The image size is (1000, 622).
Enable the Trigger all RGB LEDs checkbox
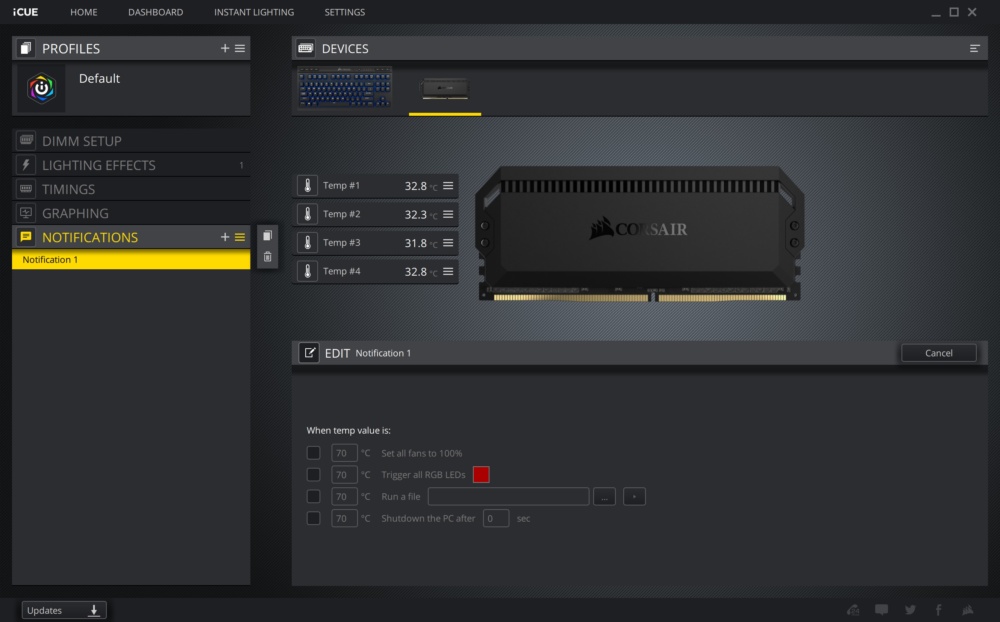313,475
